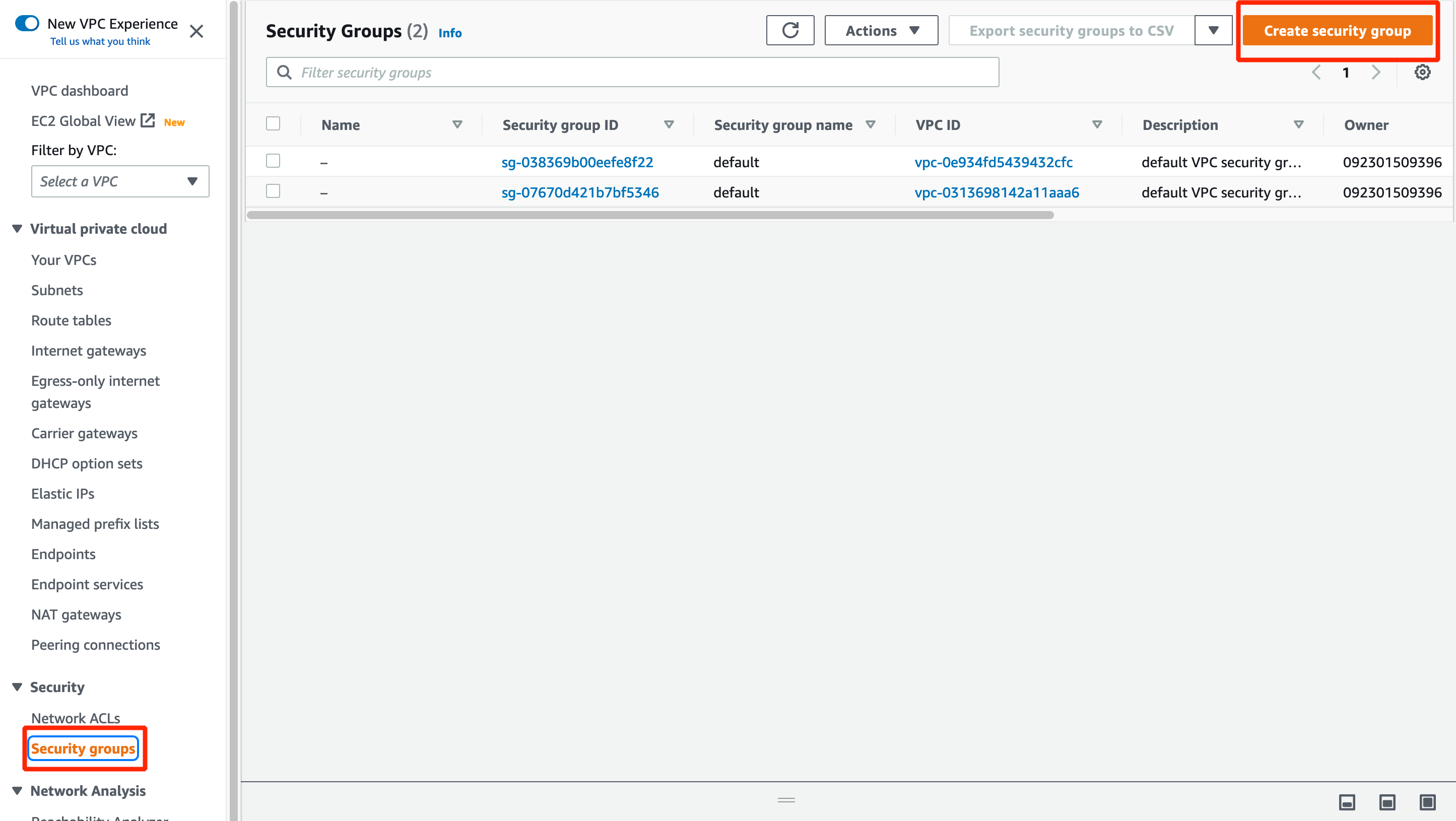Open table preferences gear icon
1456x821 pixels.
pos(1422,73)
